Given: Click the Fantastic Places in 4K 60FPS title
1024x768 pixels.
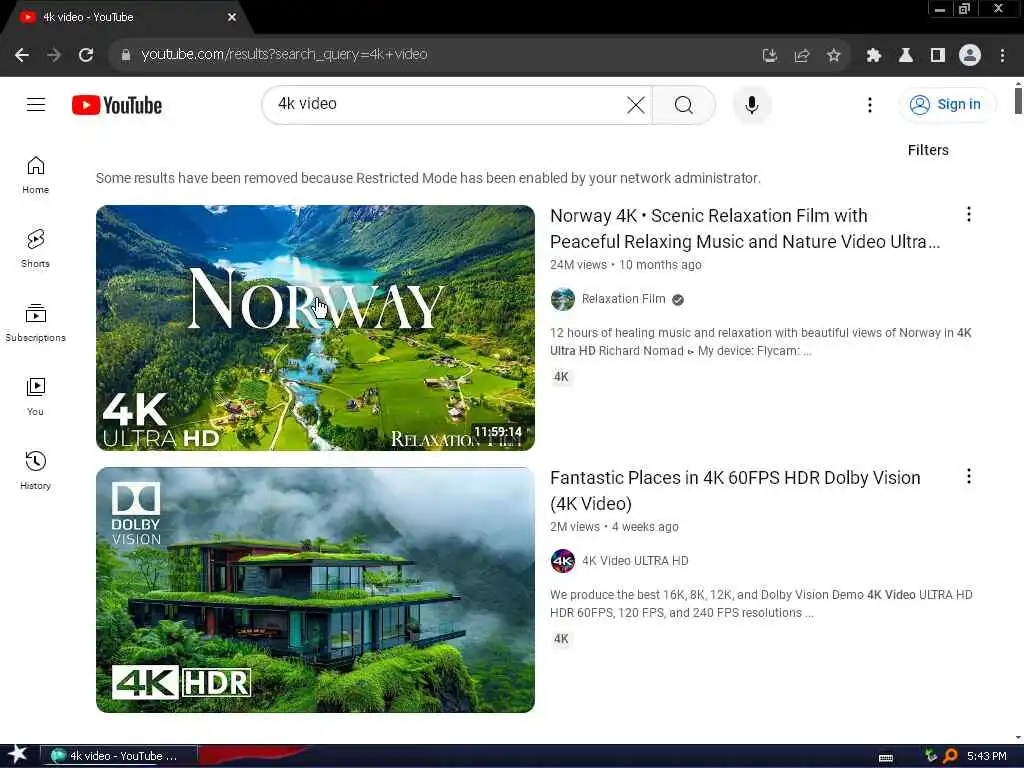Looking at the screenshot, I should click(735, 490).
